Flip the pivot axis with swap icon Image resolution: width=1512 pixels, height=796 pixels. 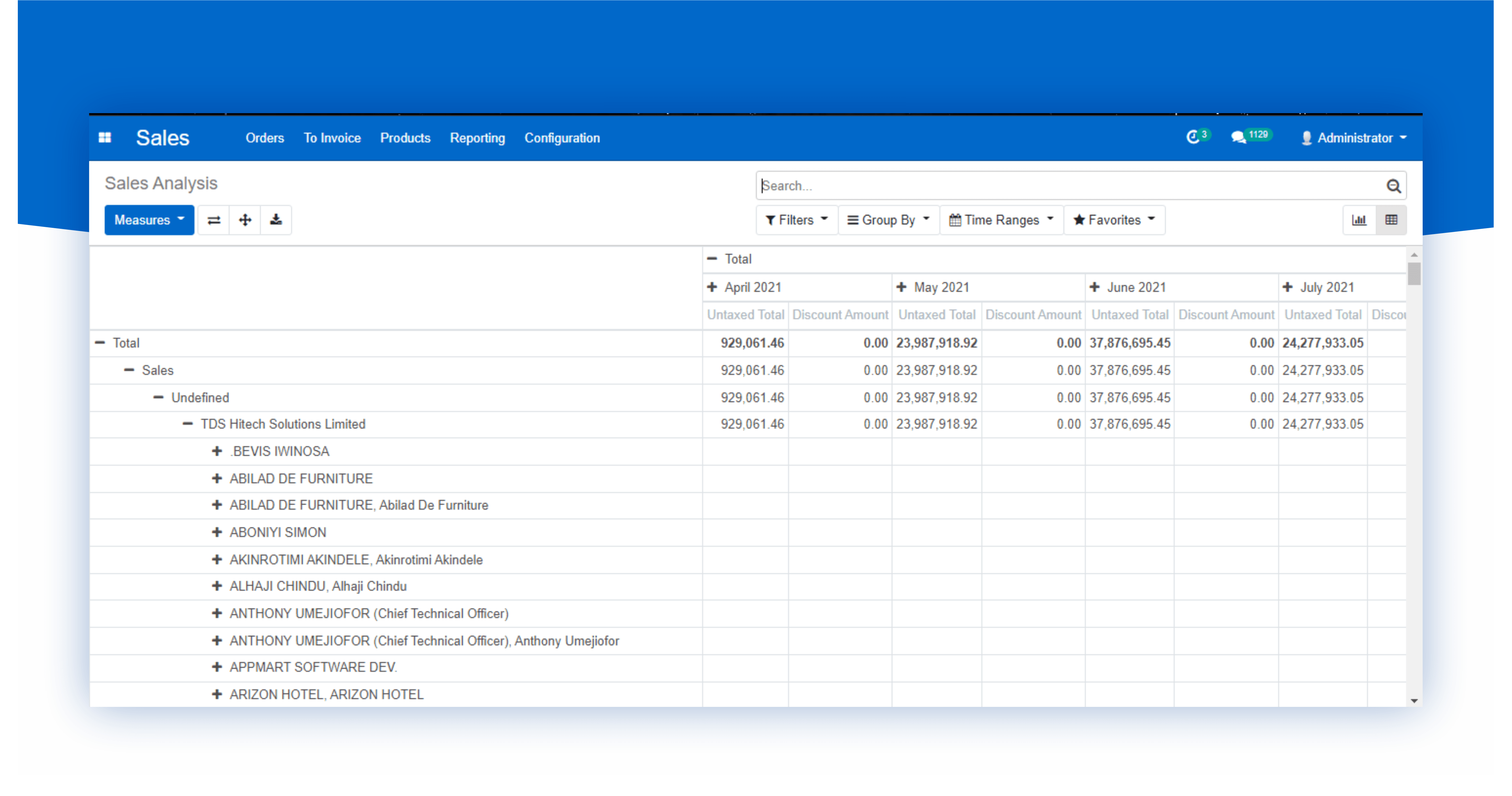[214, 220]
